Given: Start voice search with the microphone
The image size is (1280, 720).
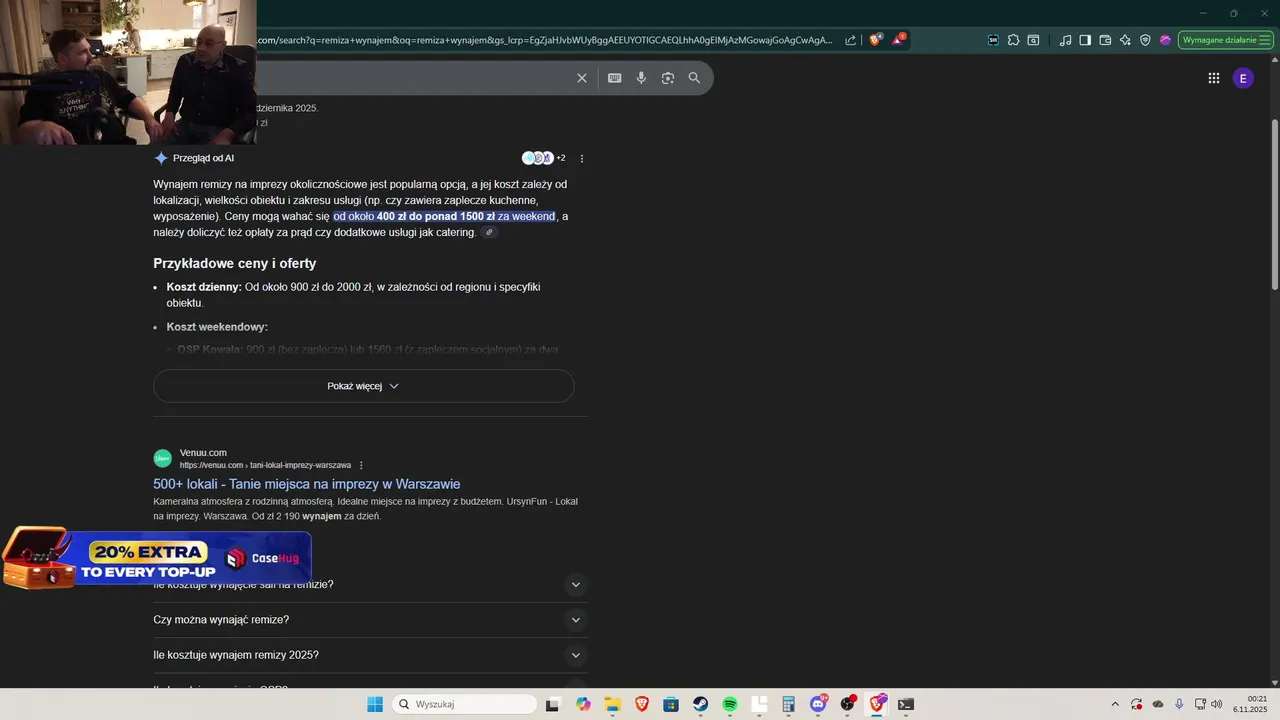Looking at the screenshot, I should [x=641, y=78].
